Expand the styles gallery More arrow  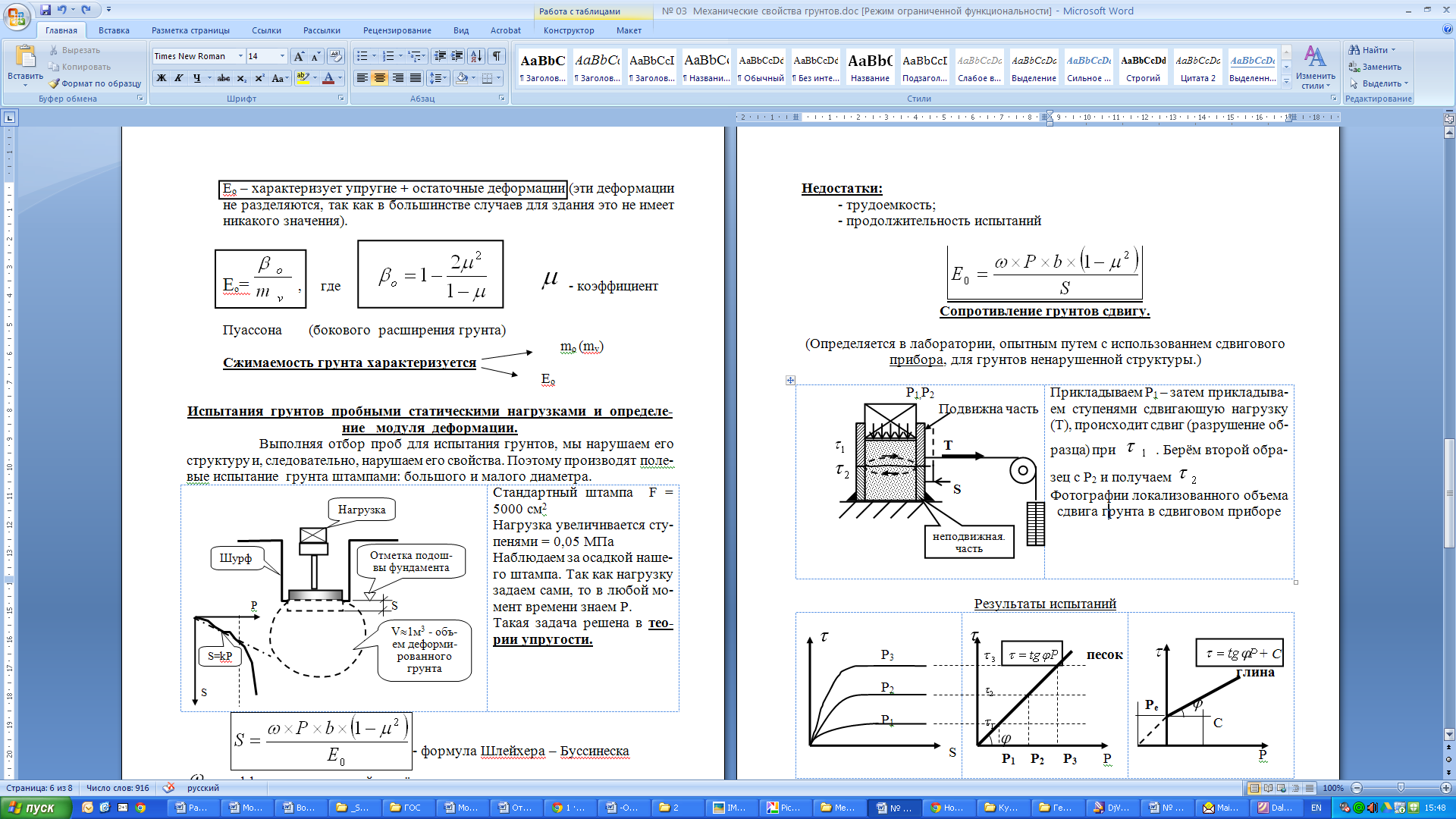(1286, 81)
